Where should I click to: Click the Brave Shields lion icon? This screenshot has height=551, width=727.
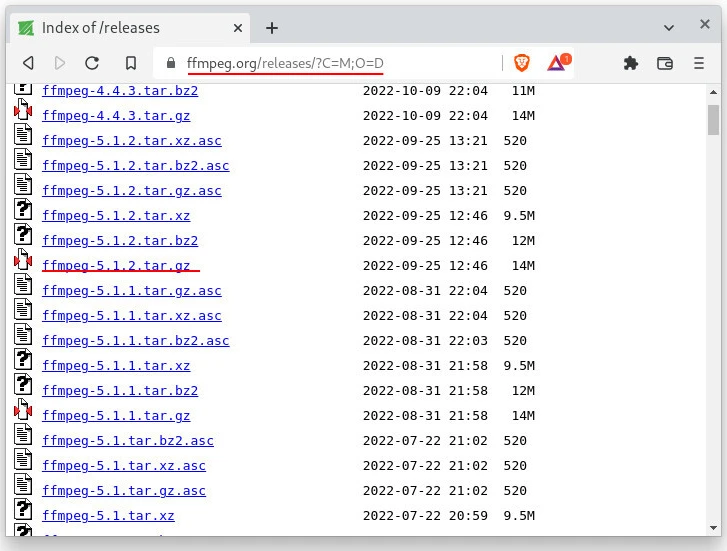tap(522, 63)
